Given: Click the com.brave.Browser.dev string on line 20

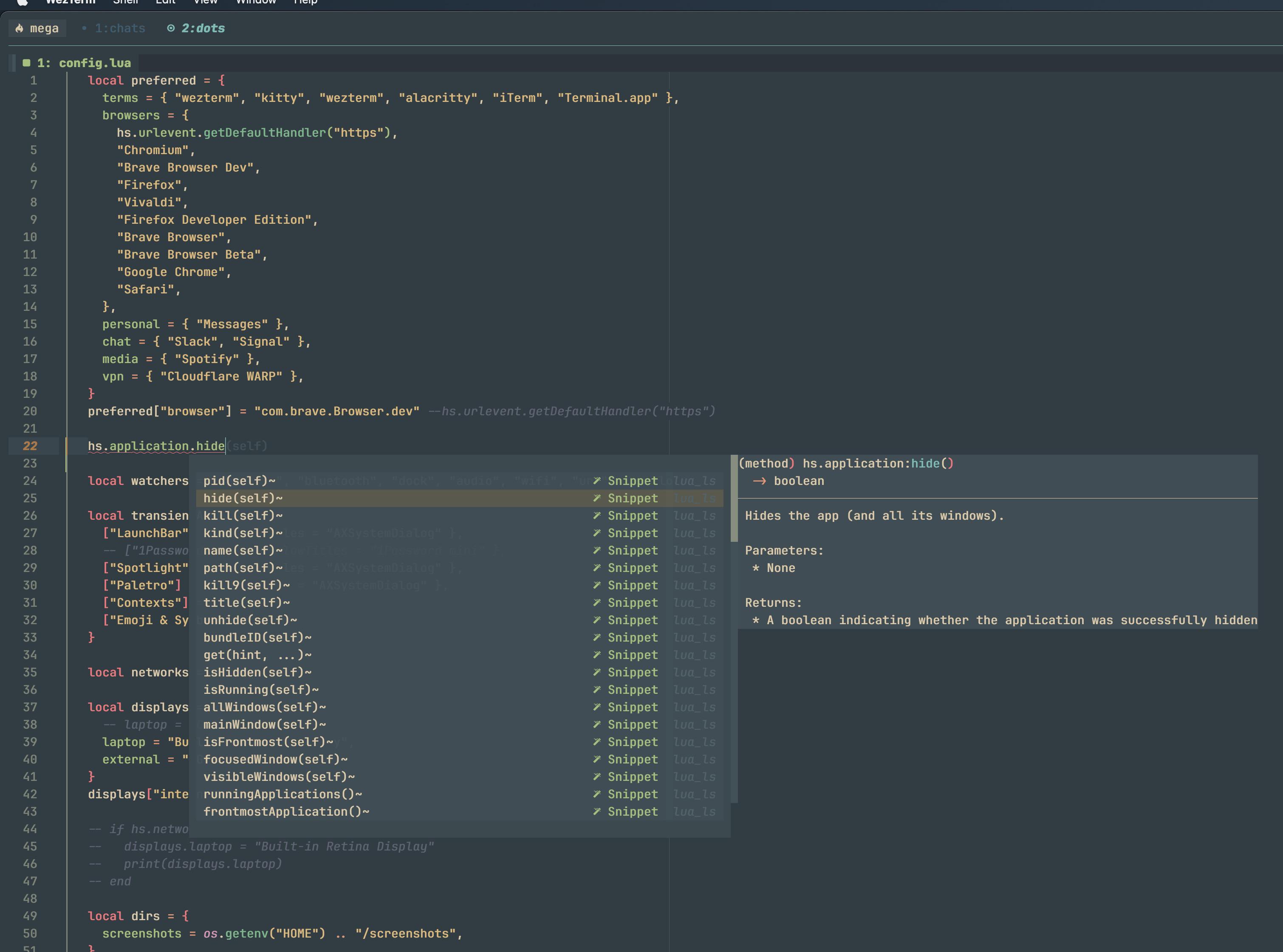Looking at the screenshot, I should point(337,411).
